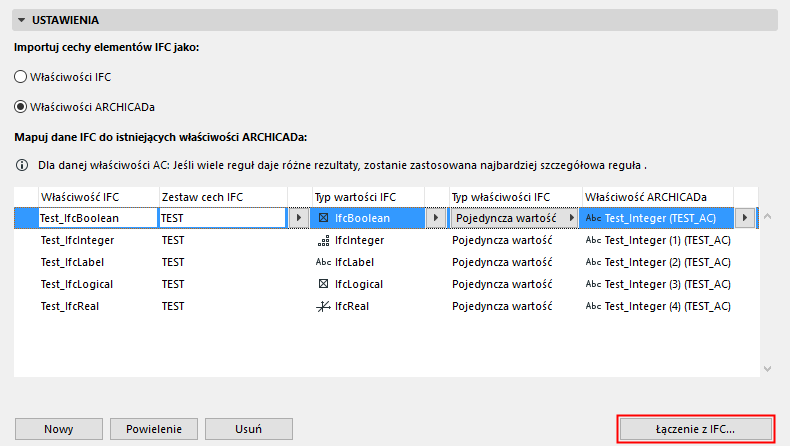Viewport: 790px width, 446px height.
Task: Select the Test_IfcReal row
Action: (386, 306)
